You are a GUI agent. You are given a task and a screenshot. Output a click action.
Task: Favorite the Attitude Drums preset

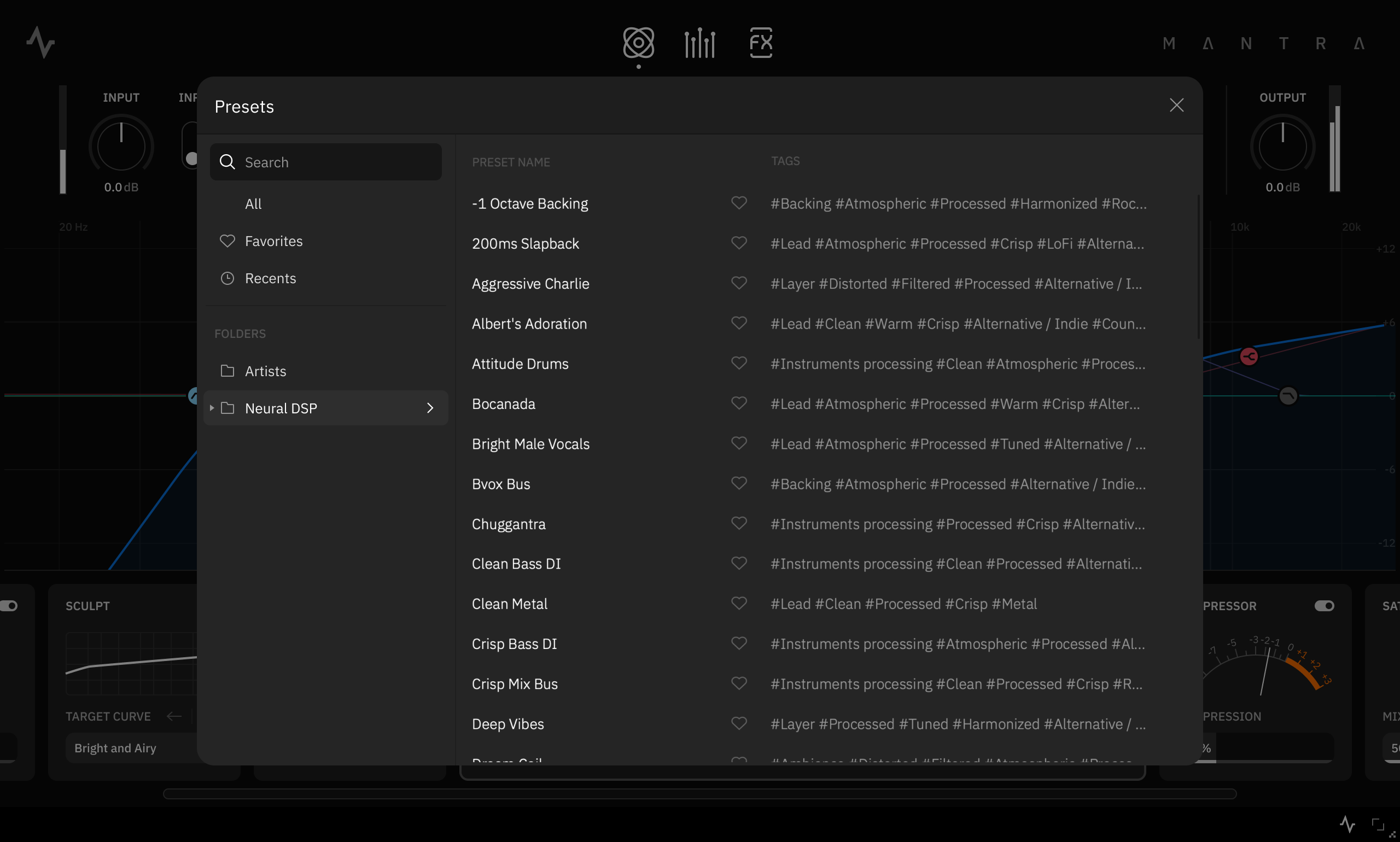click(739, 362)
